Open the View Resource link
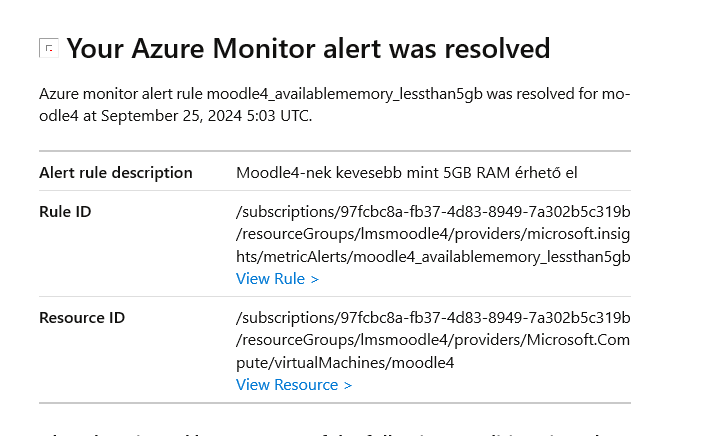This screenshot has width=717, height=436. click(294, 385)
